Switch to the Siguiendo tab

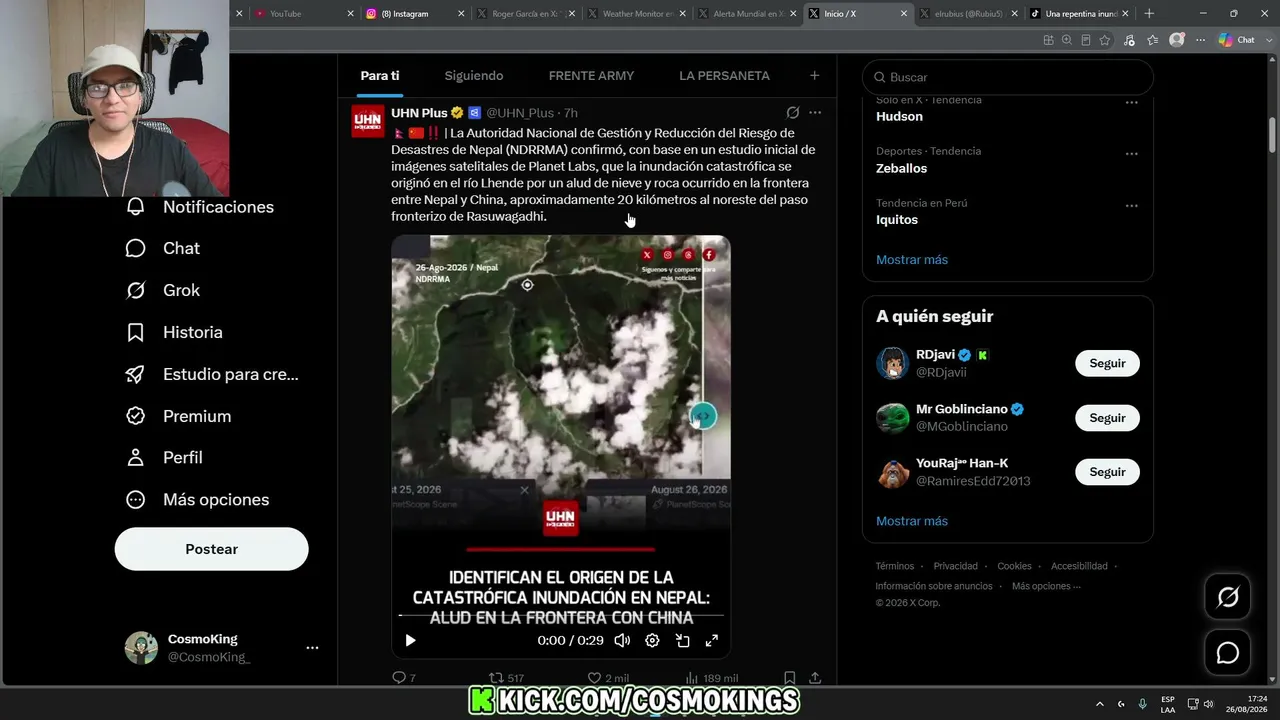474,76
